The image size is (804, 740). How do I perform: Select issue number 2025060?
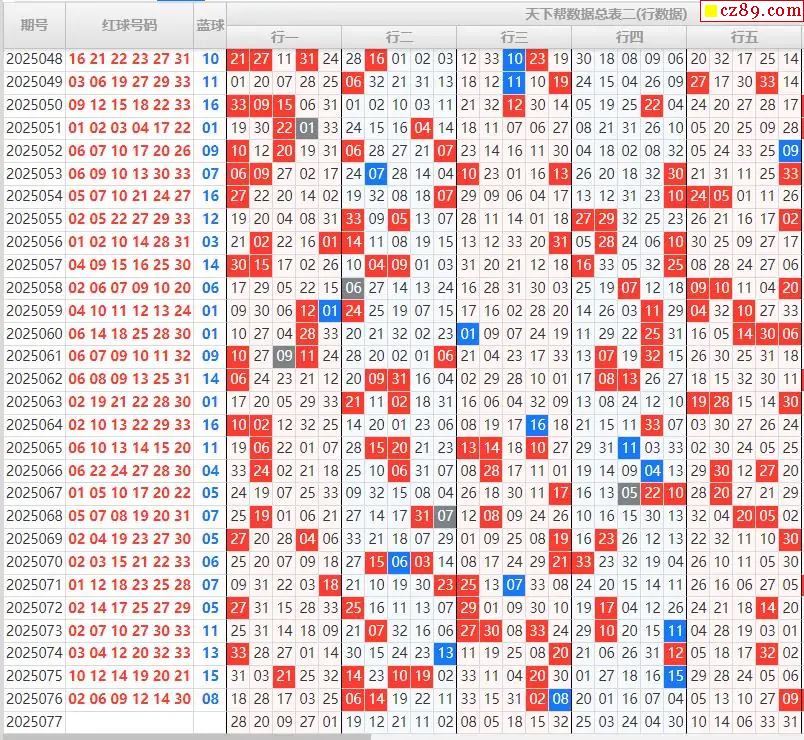34,334
